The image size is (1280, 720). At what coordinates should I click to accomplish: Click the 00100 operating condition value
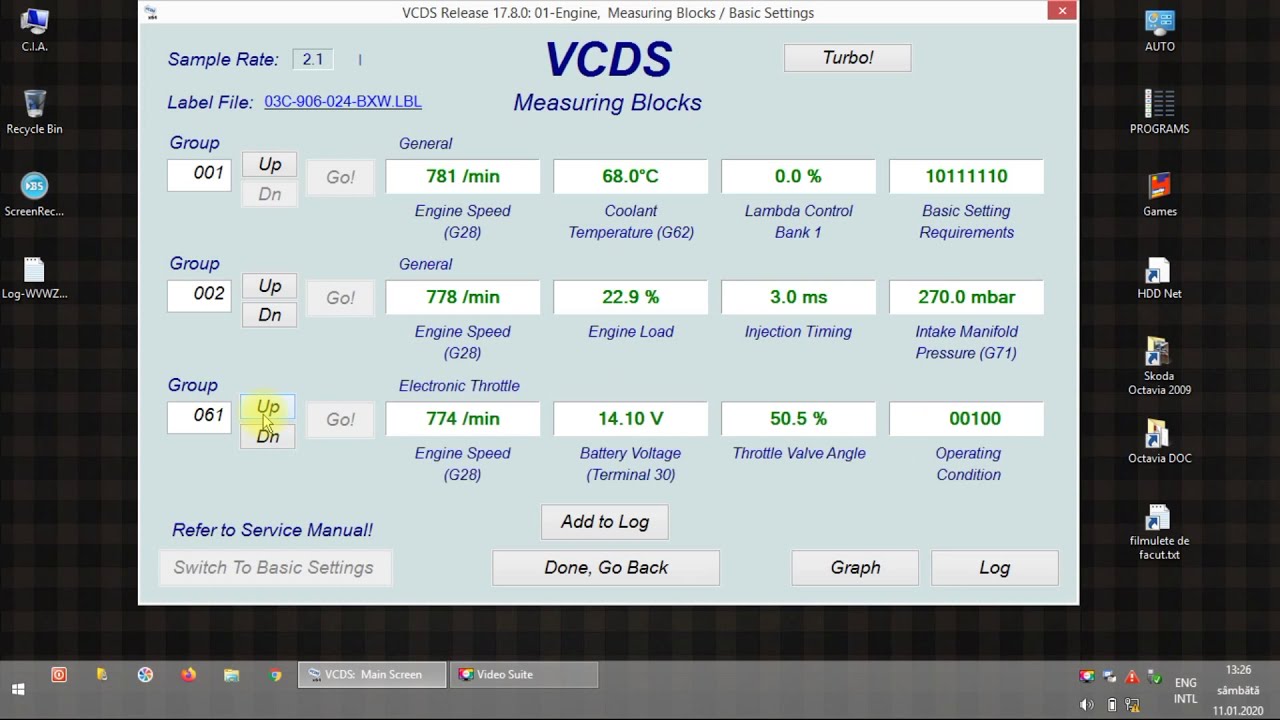(966, 419)
